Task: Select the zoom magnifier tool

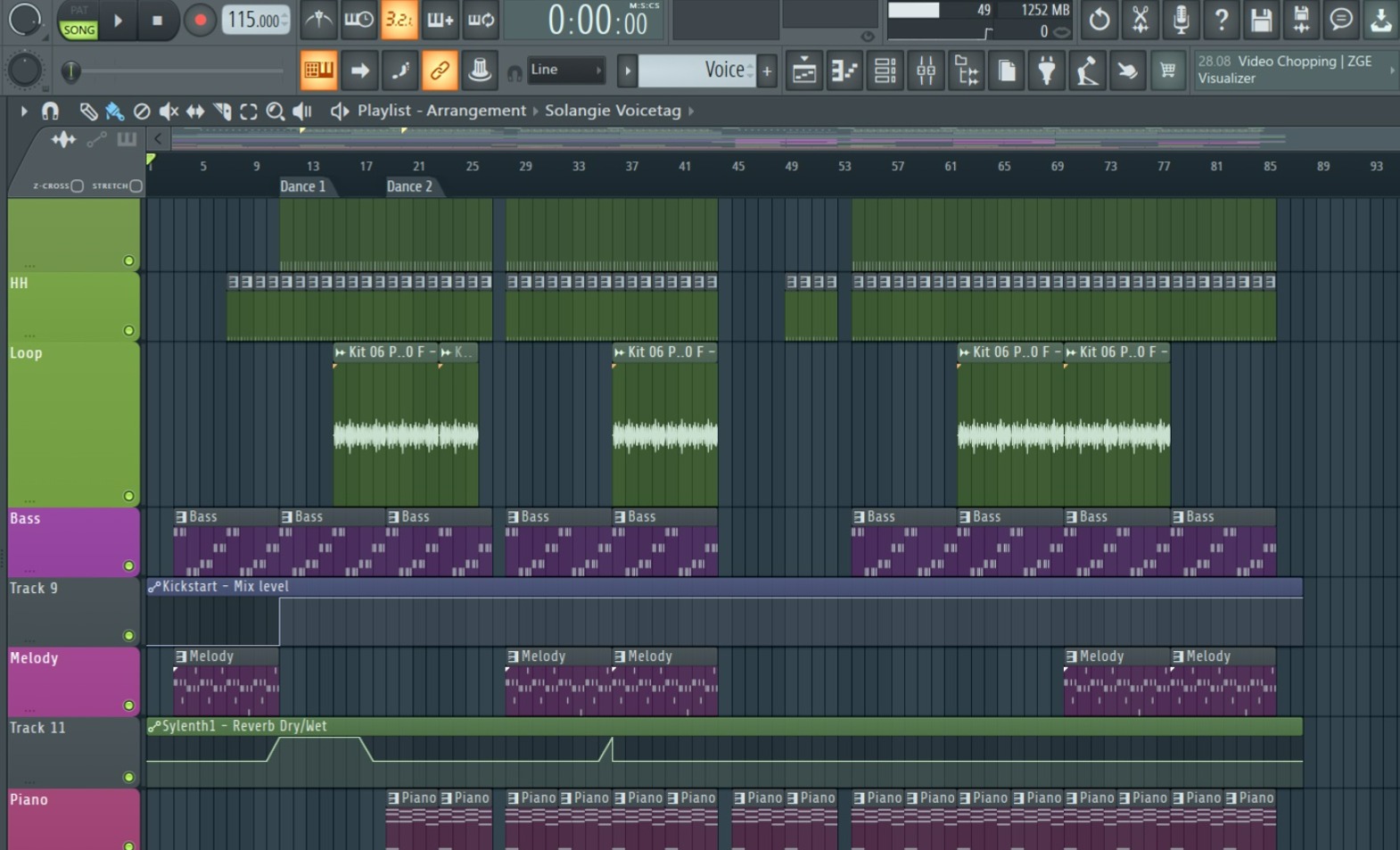Action: pyautogui.click(x=276, y=111)
